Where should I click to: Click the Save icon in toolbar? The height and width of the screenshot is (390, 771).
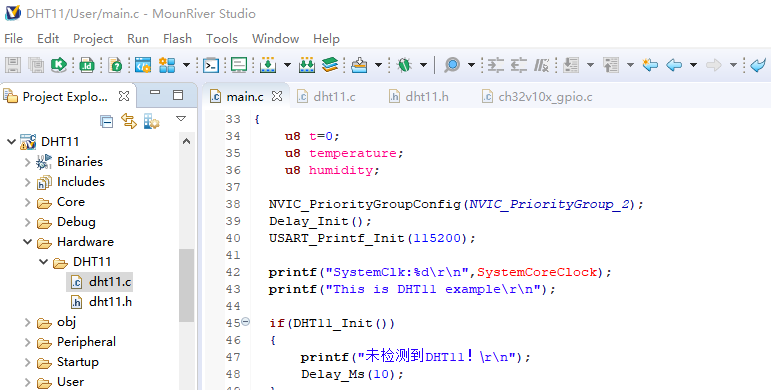tap(13, 65)
